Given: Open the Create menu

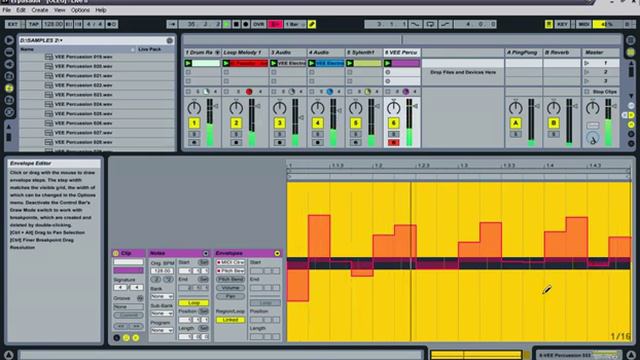Looking at the screenshot, I should coord(40,10).
